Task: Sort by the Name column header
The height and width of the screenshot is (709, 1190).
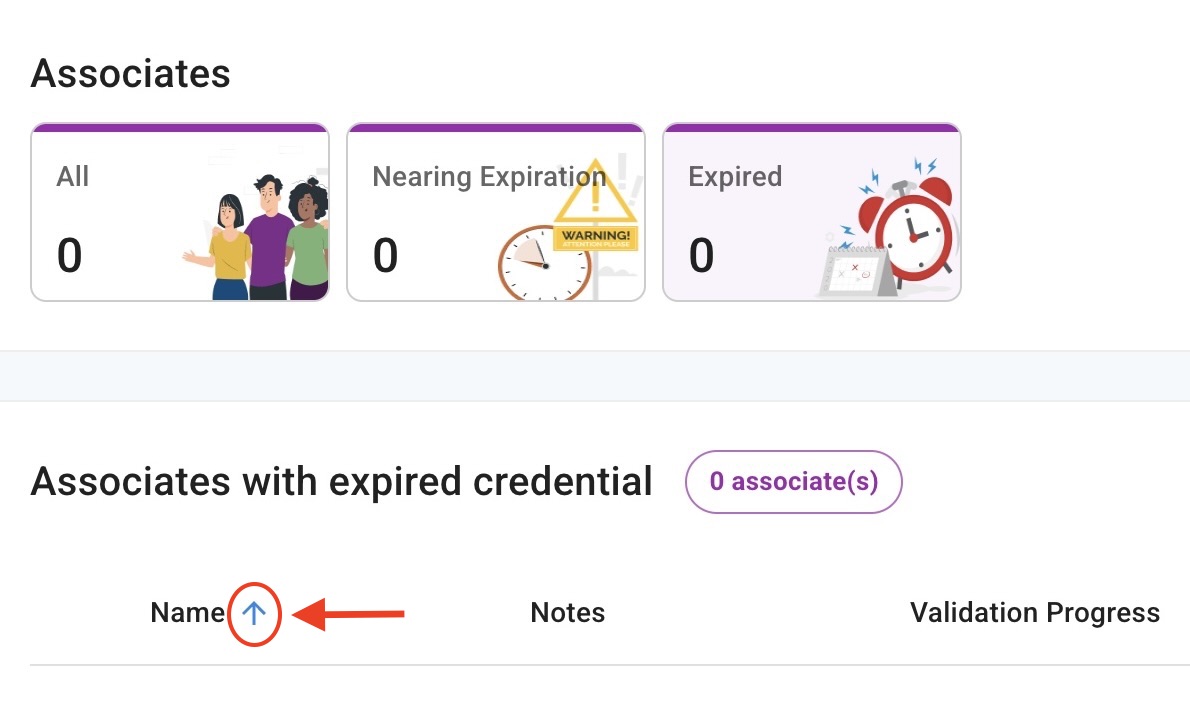Action: 187,613
